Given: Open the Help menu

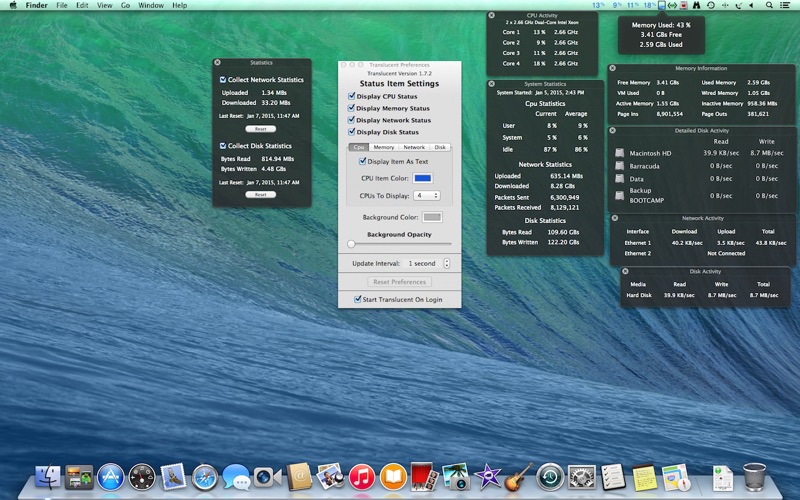Looking at the screenshot, I should click(180, 5).
